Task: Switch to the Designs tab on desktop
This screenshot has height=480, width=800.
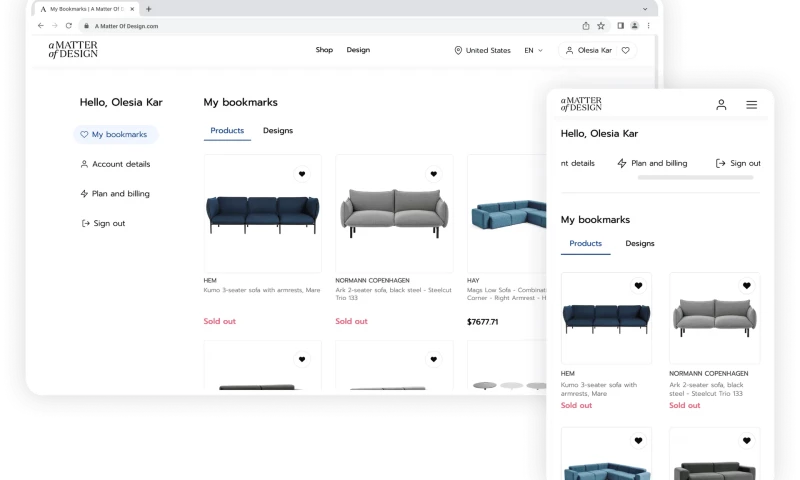Action: 278,131
